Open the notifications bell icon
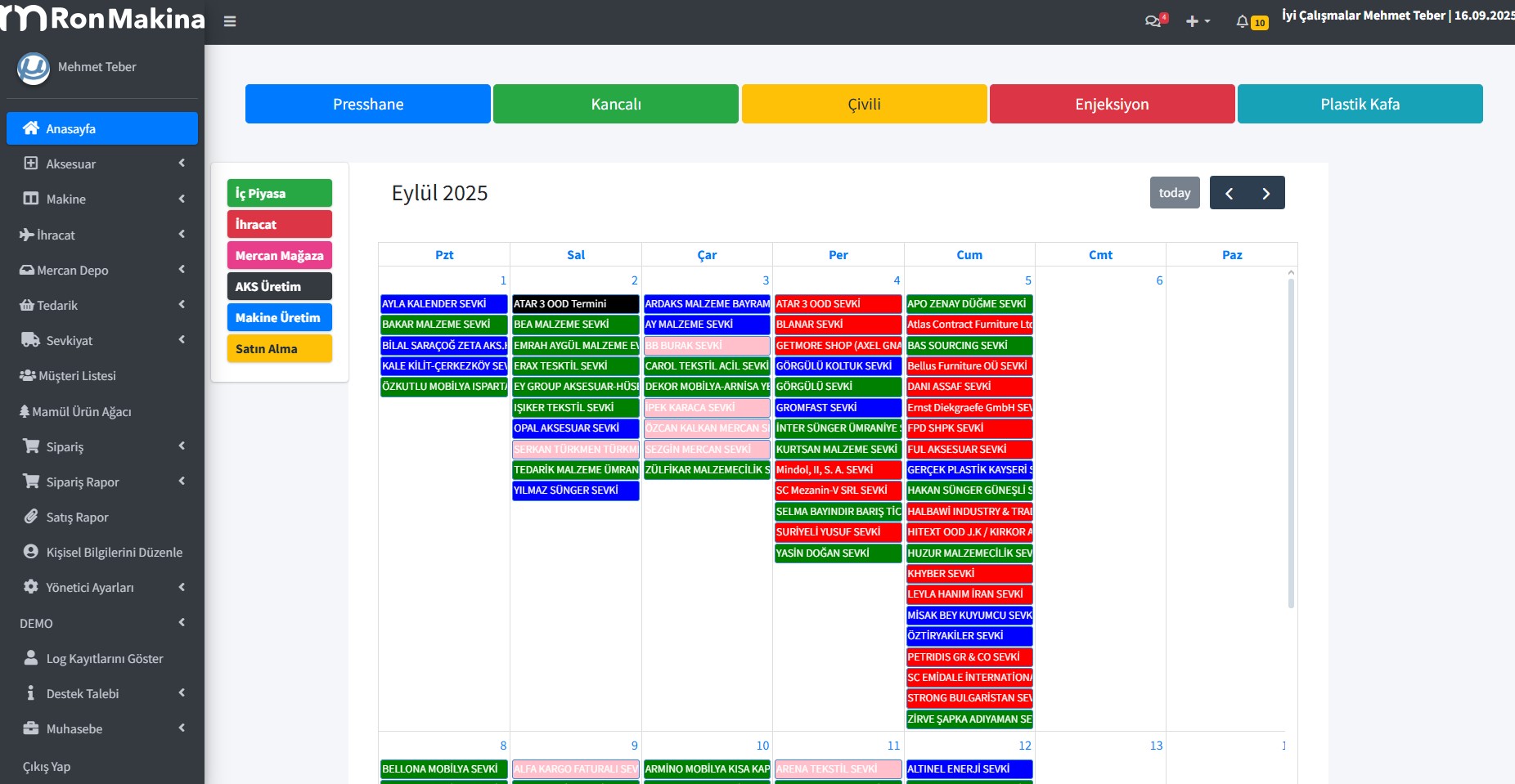Screen dimensions: 1515x784 1242,21
